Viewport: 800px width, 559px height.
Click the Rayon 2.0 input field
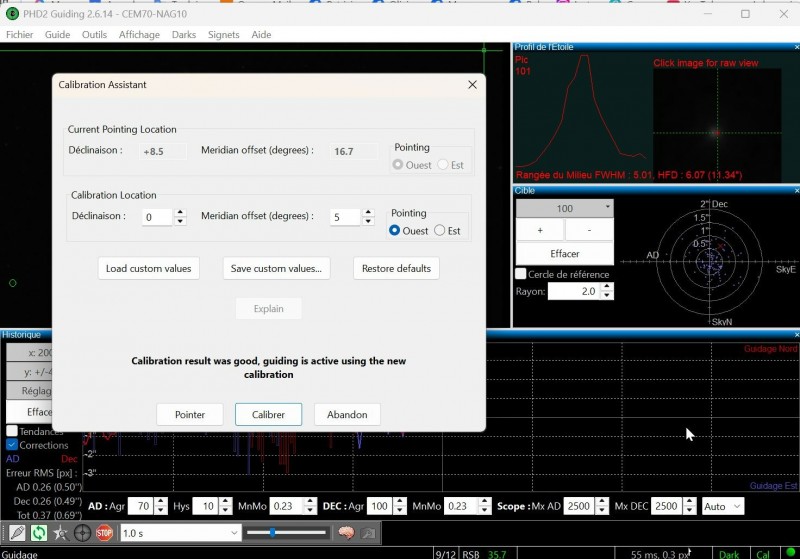(574, 291)
